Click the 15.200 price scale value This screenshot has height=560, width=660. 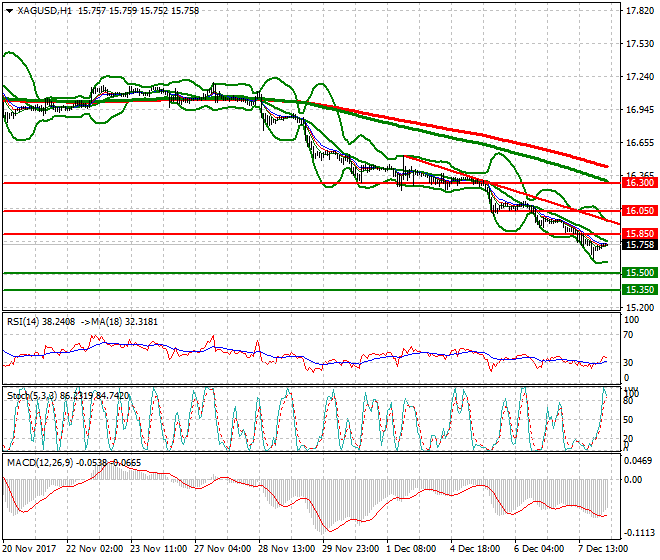pos(640,307)
